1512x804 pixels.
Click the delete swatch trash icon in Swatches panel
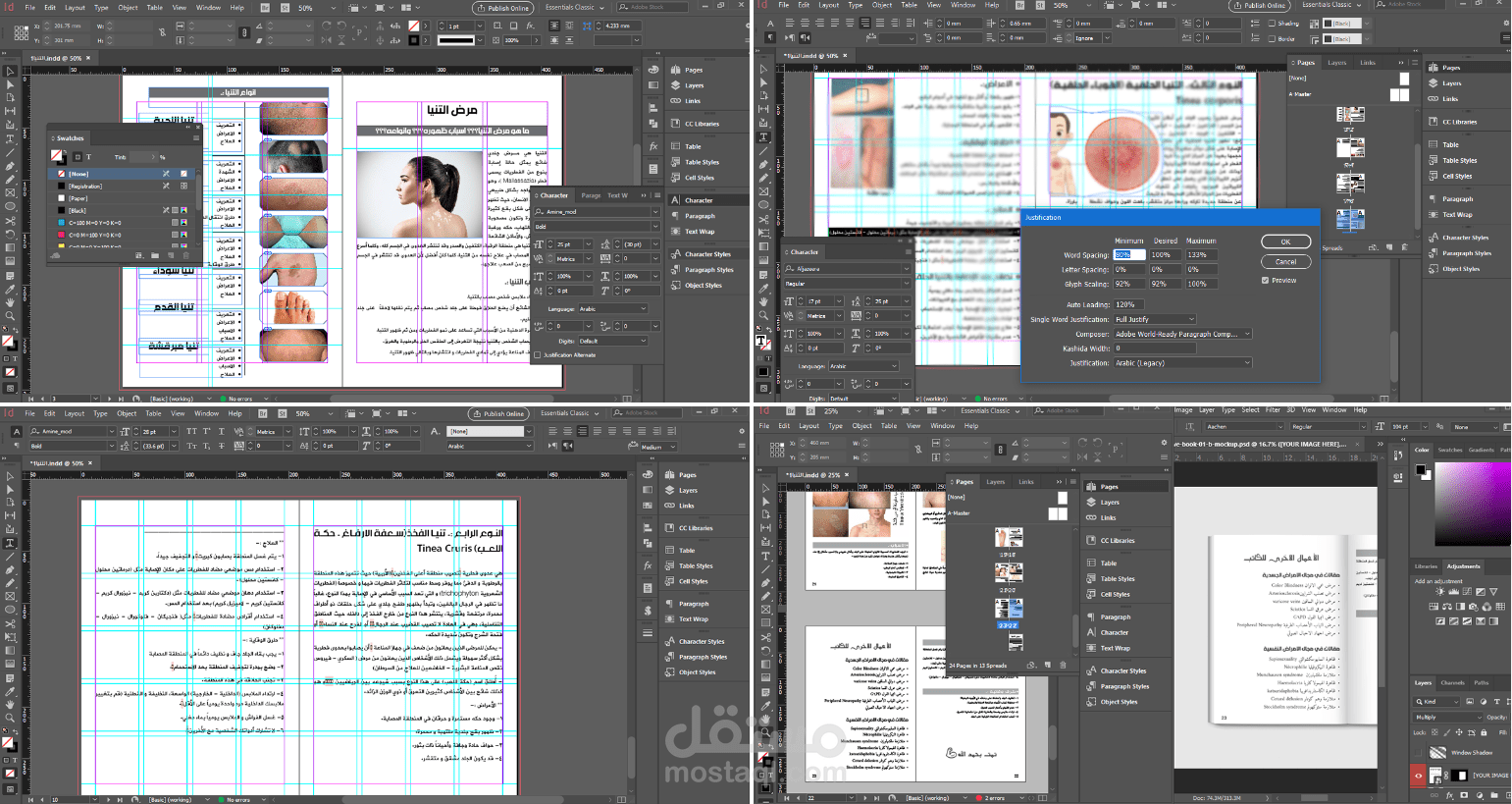click(185, 255)
